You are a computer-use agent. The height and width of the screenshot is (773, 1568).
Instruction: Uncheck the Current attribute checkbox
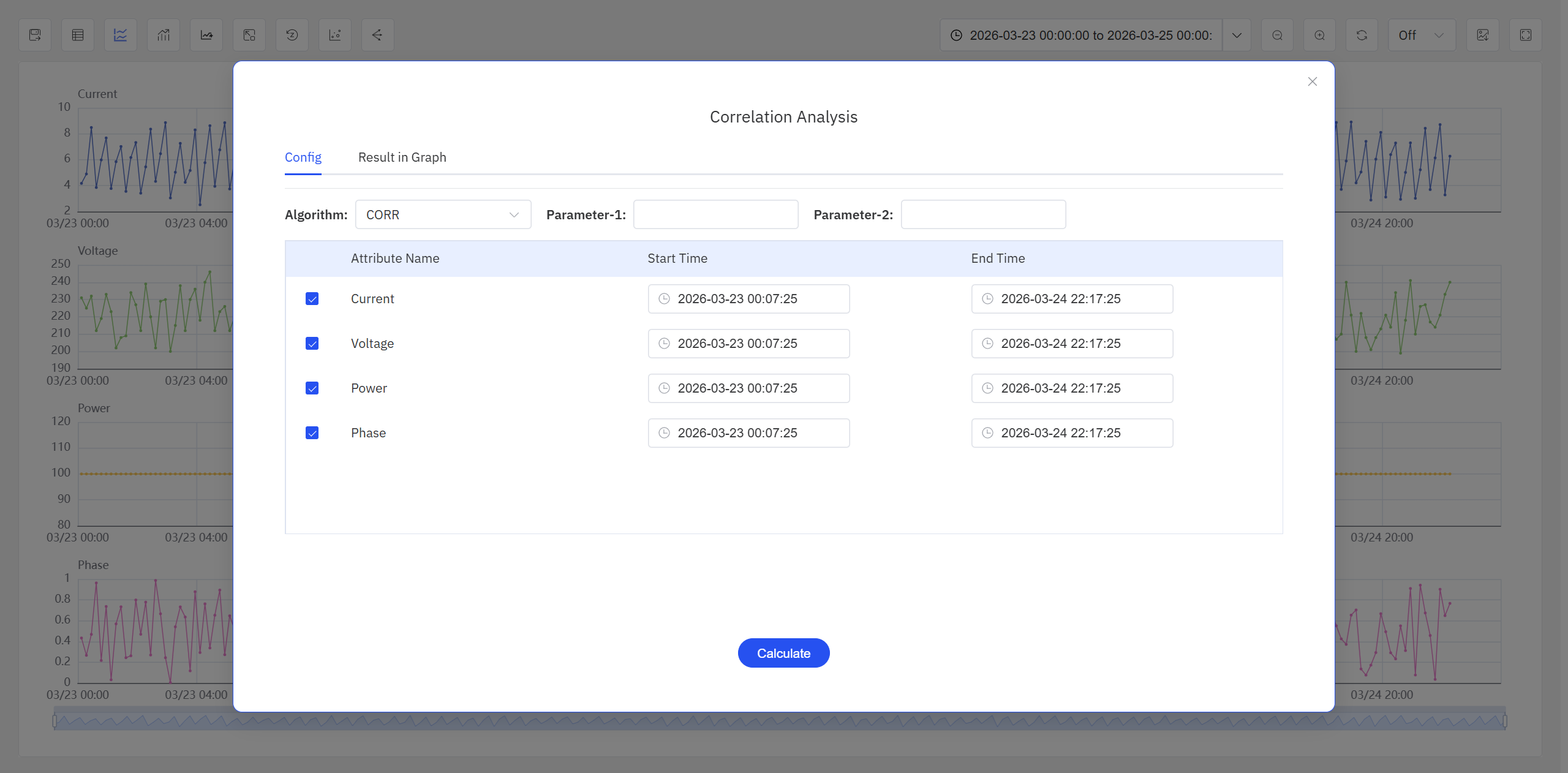point(312,299)
